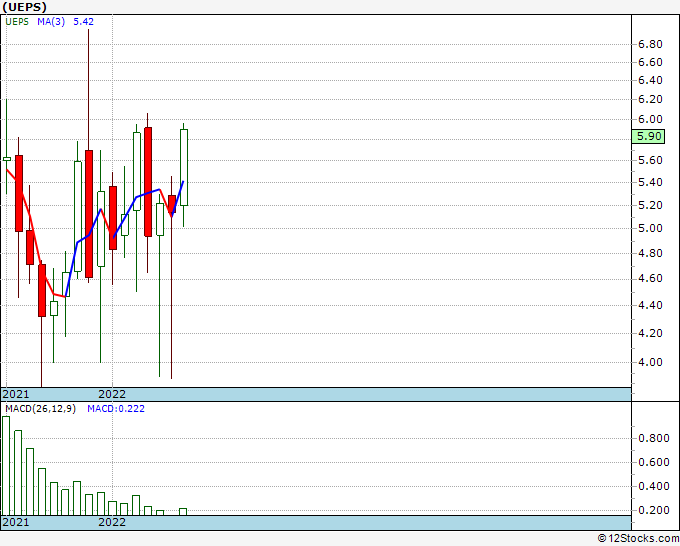680x546 pixels.
Task: Click the 5.00 price axis label
Action: pyautogui.click(x=650, y=229)
